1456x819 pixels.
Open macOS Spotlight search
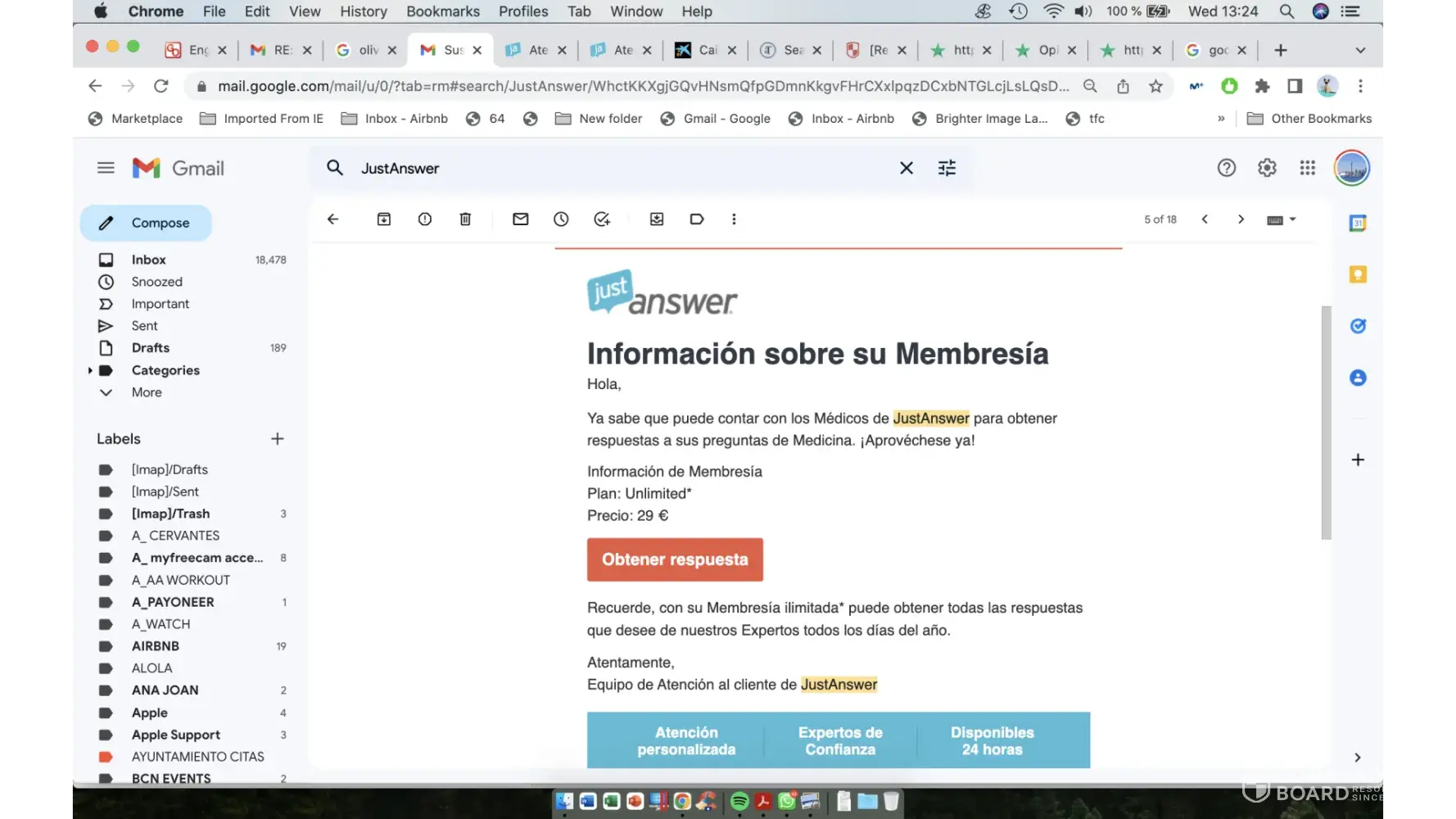coord(1286,11)
